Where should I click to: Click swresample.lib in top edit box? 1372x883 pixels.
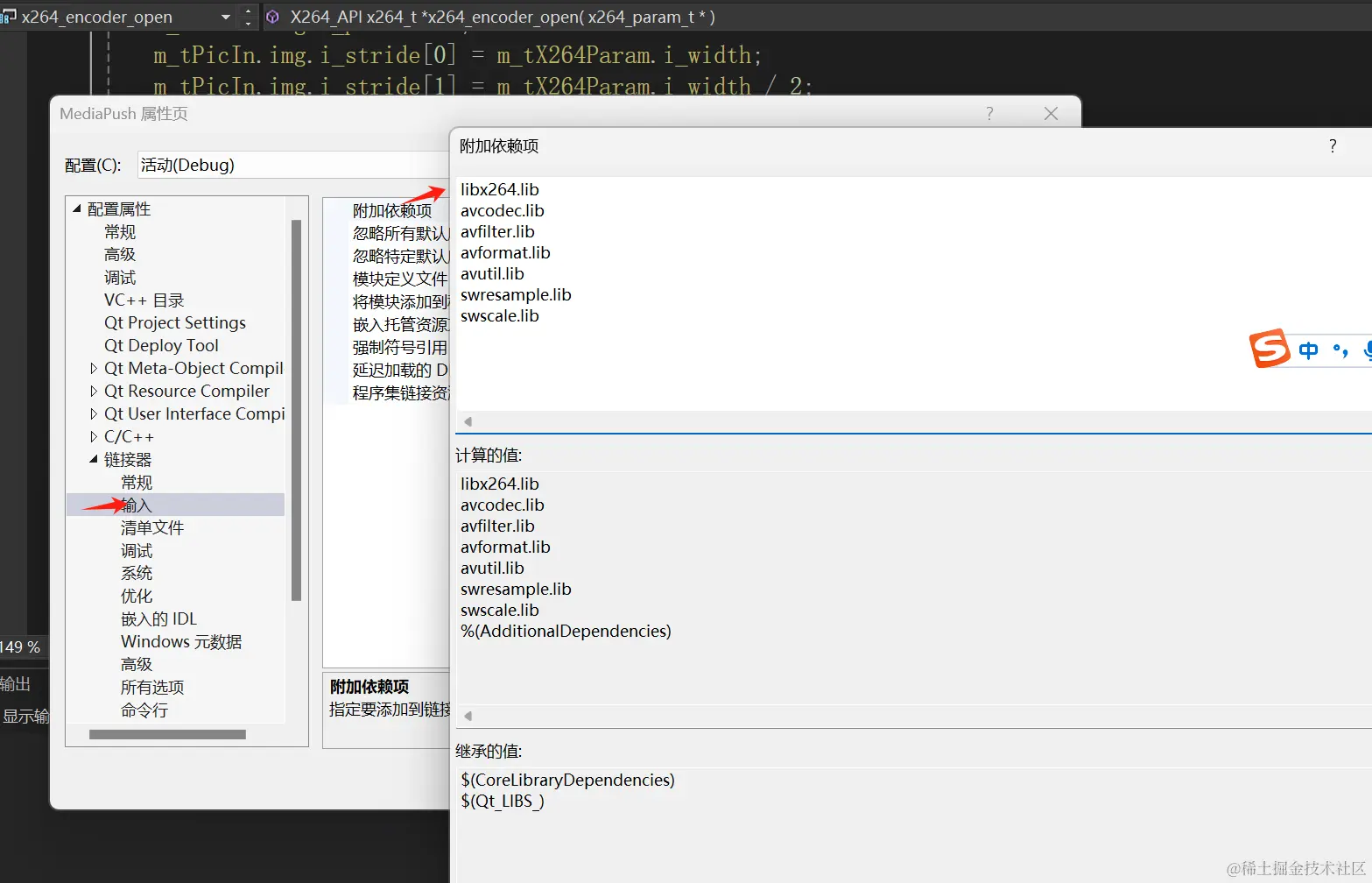tap(516, 295)
